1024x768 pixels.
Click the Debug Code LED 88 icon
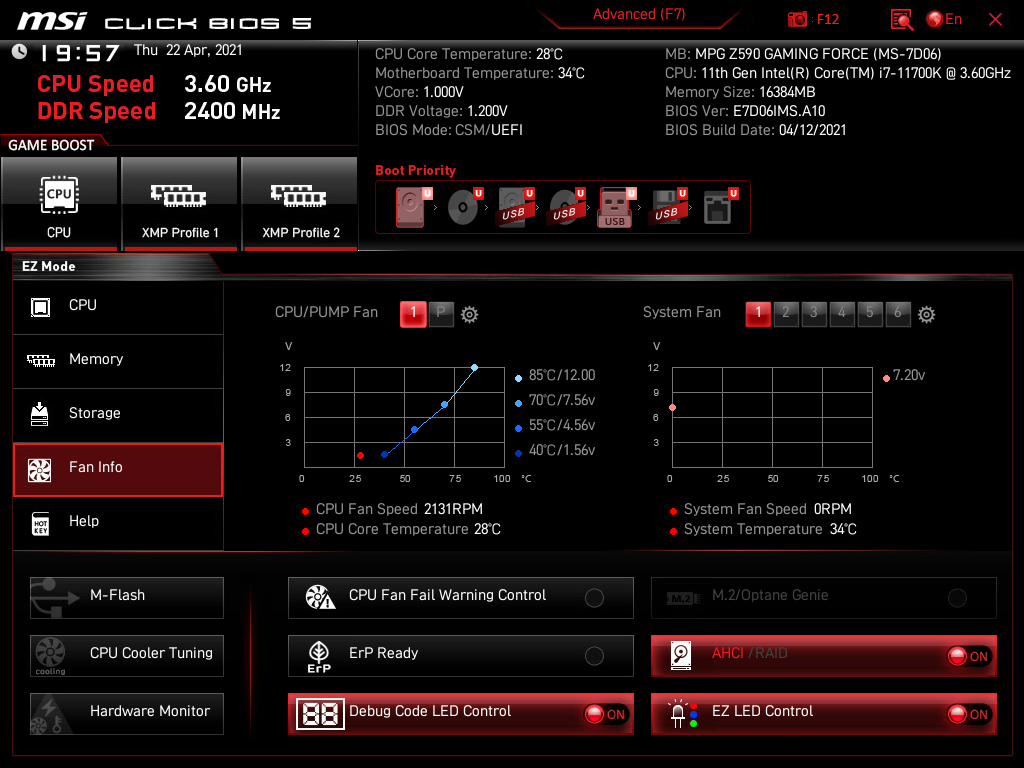pyautogui.click(x=320, y=714)
